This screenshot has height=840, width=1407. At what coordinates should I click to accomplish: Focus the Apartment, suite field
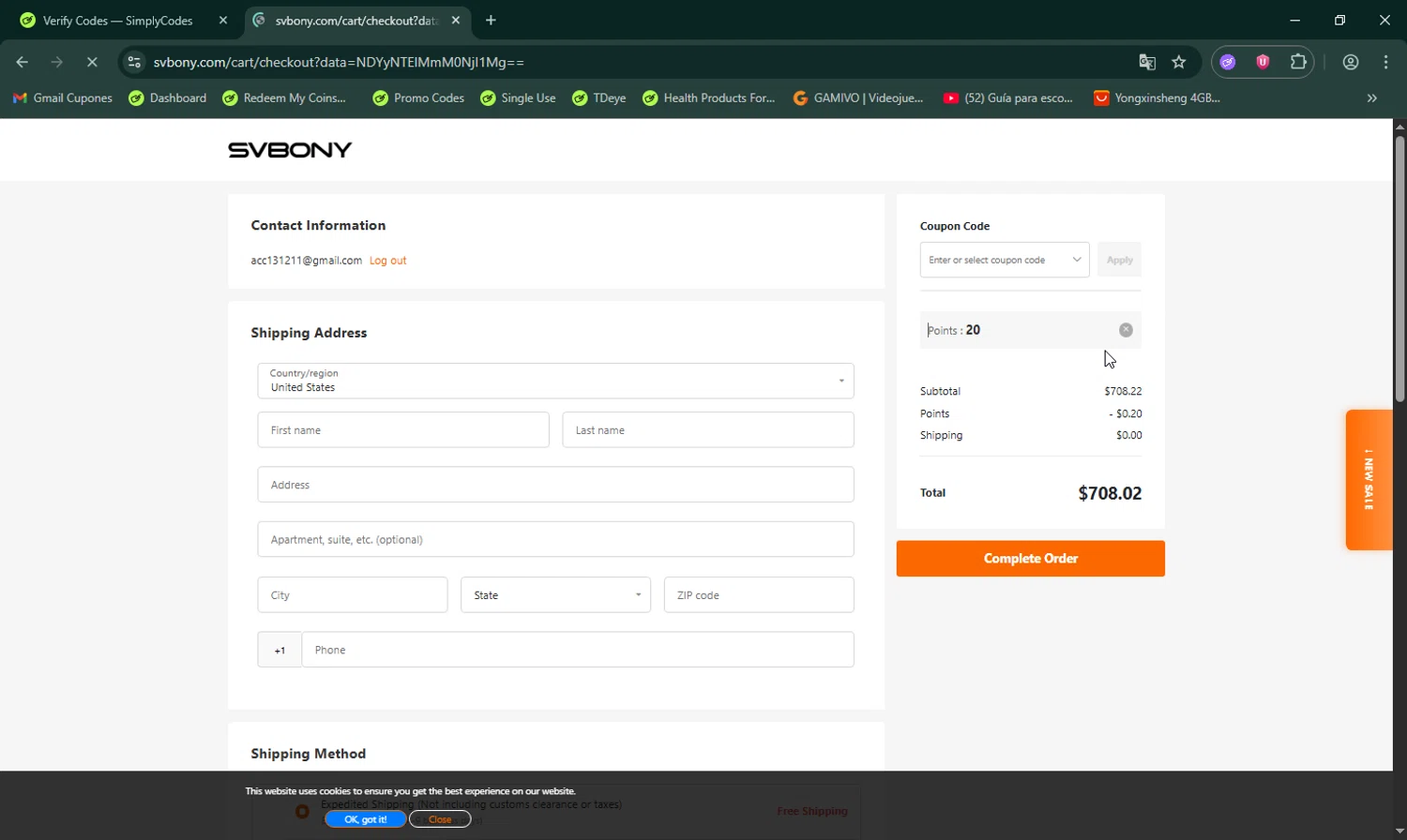click(555, 539)
